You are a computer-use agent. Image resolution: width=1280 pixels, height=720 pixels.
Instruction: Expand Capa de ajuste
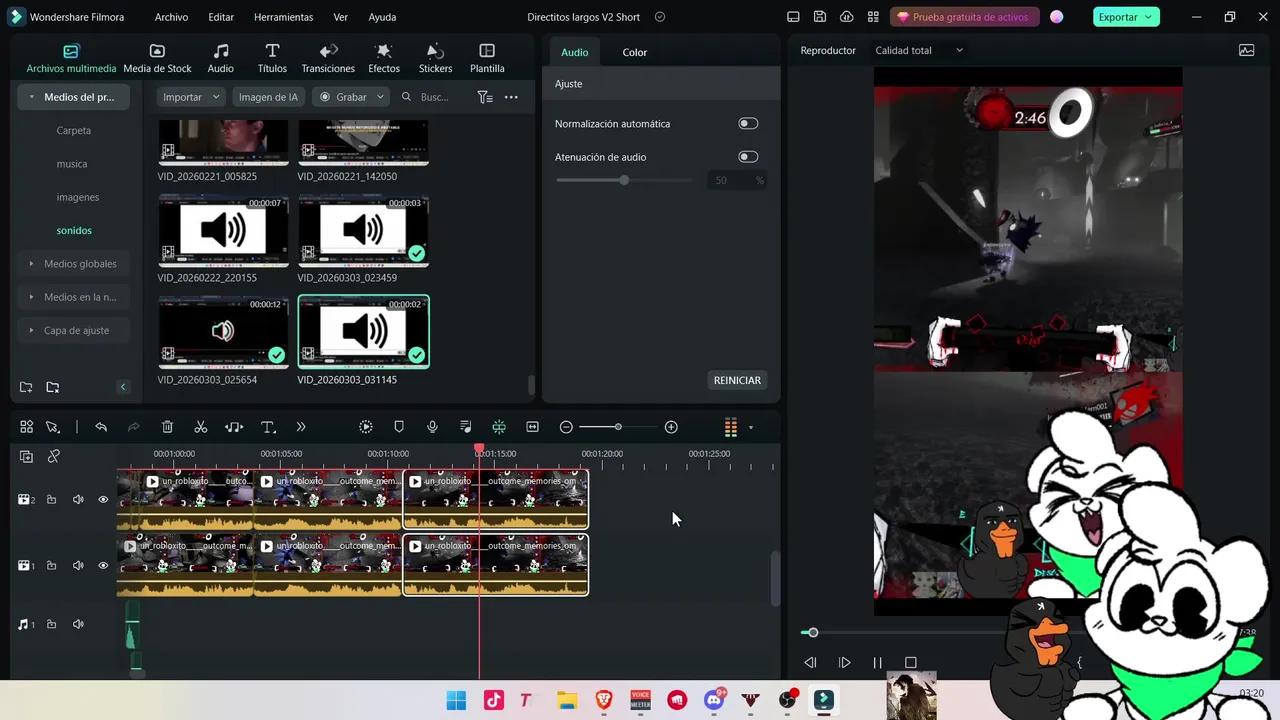[x=32, y=330]
